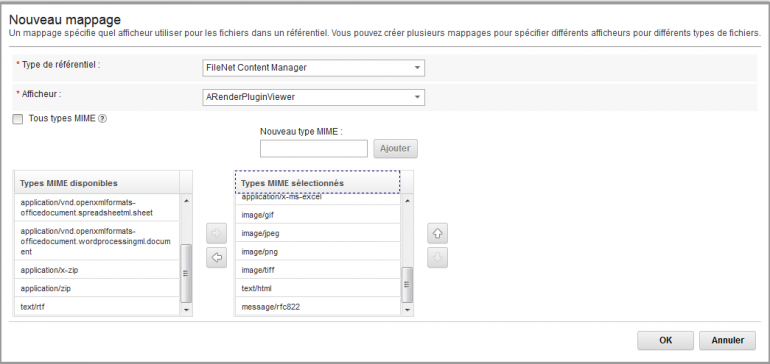Click the up arrow of available MIME types scrollbar
The image size is (770, 364).
tap(186, 200)
